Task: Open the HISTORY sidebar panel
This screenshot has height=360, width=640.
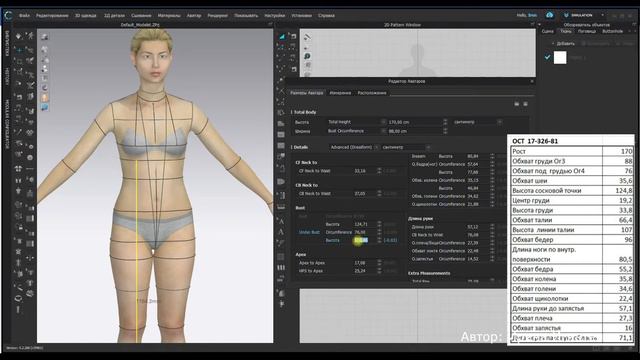Action: click(x=7, y=76)
